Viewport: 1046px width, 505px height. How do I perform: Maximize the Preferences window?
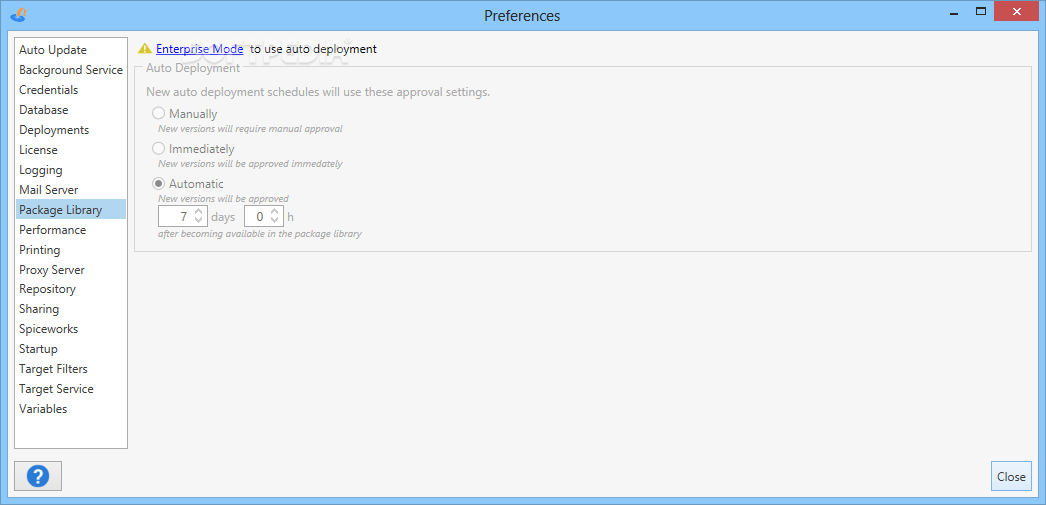980,11
